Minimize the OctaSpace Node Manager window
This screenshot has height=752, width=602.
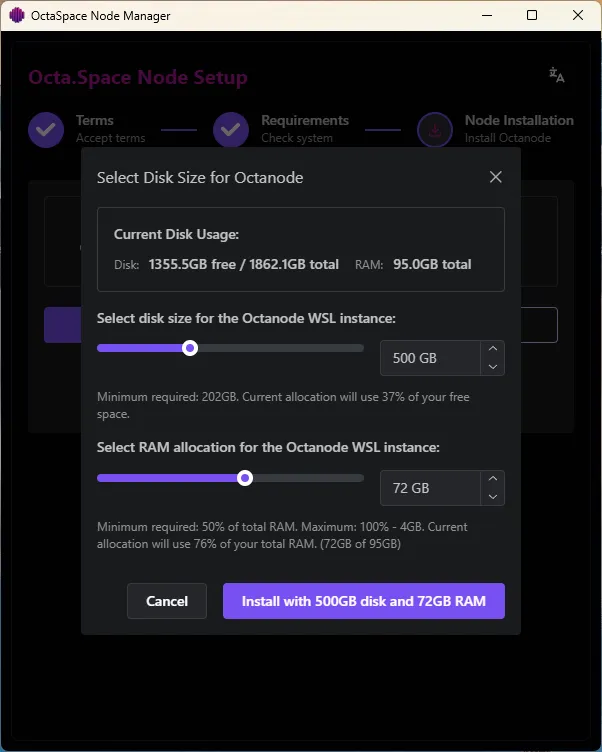tap(487, 15)
